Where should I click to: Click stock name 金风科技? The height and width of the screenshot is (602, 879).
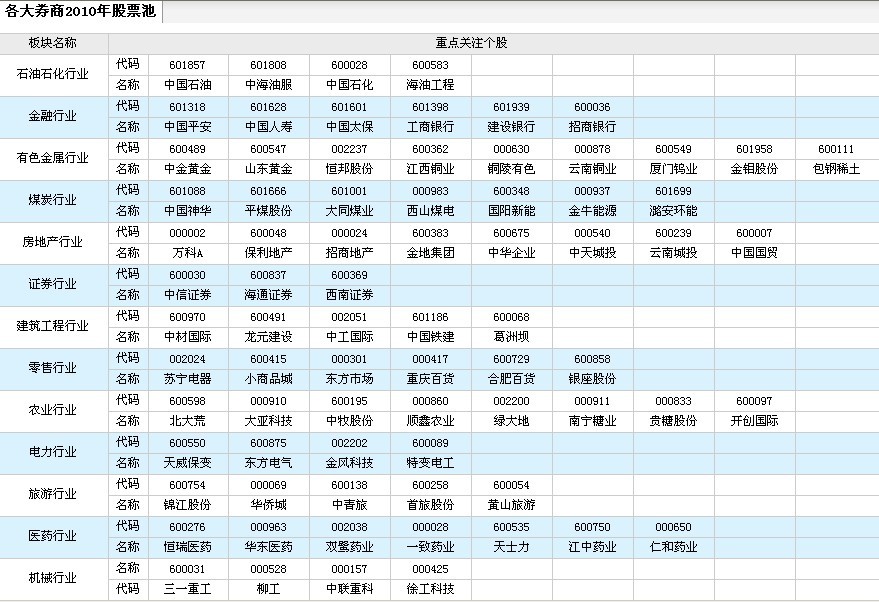tap(350, 464)
